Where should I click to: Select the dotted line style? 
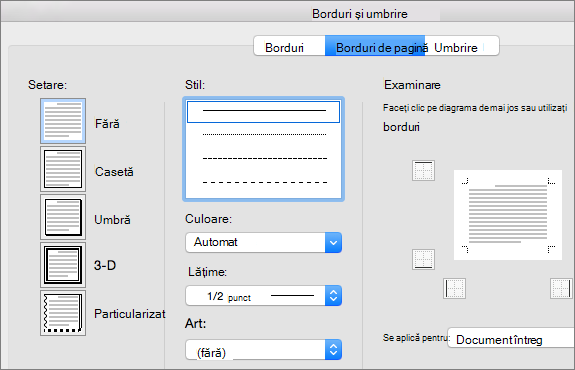point(263,135)
